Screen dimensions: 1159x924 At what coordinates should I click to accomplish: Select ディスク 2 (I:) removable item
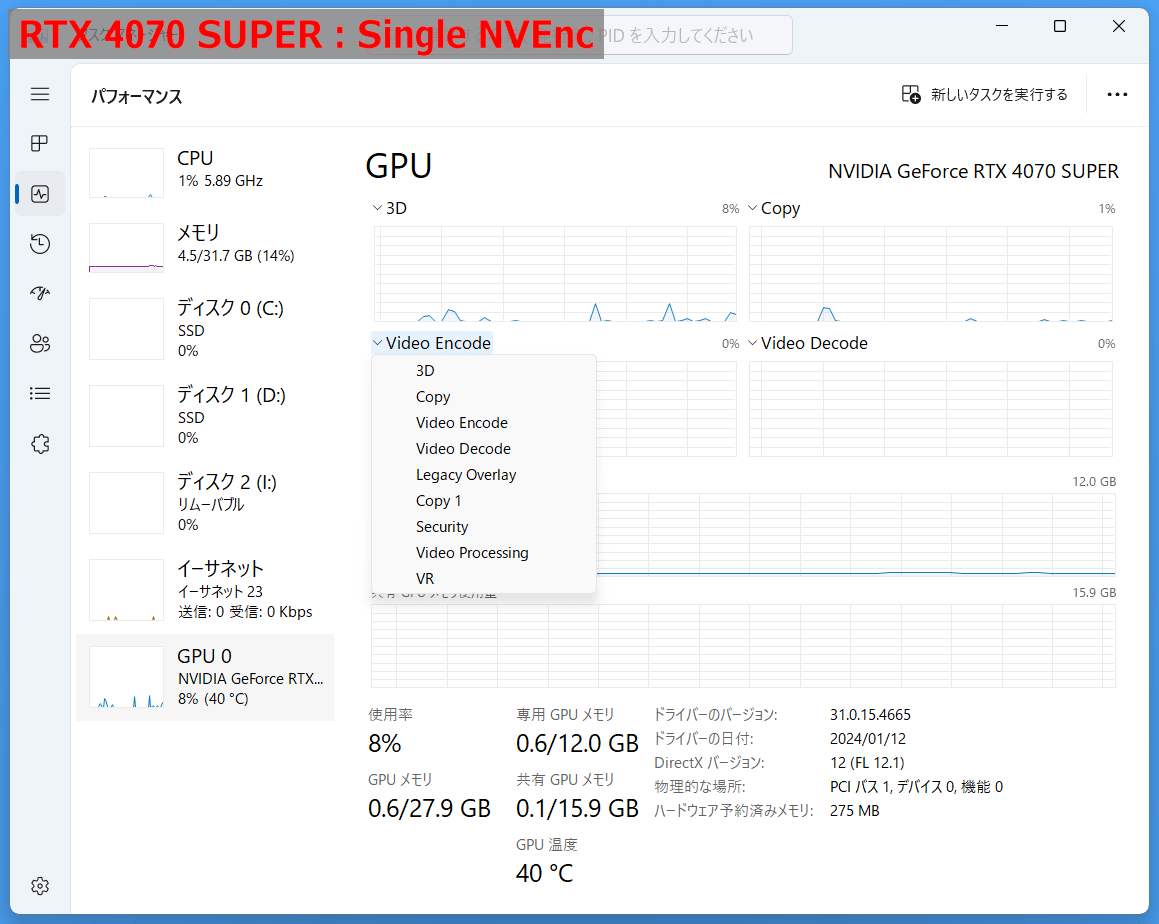[x=205, y=503]
